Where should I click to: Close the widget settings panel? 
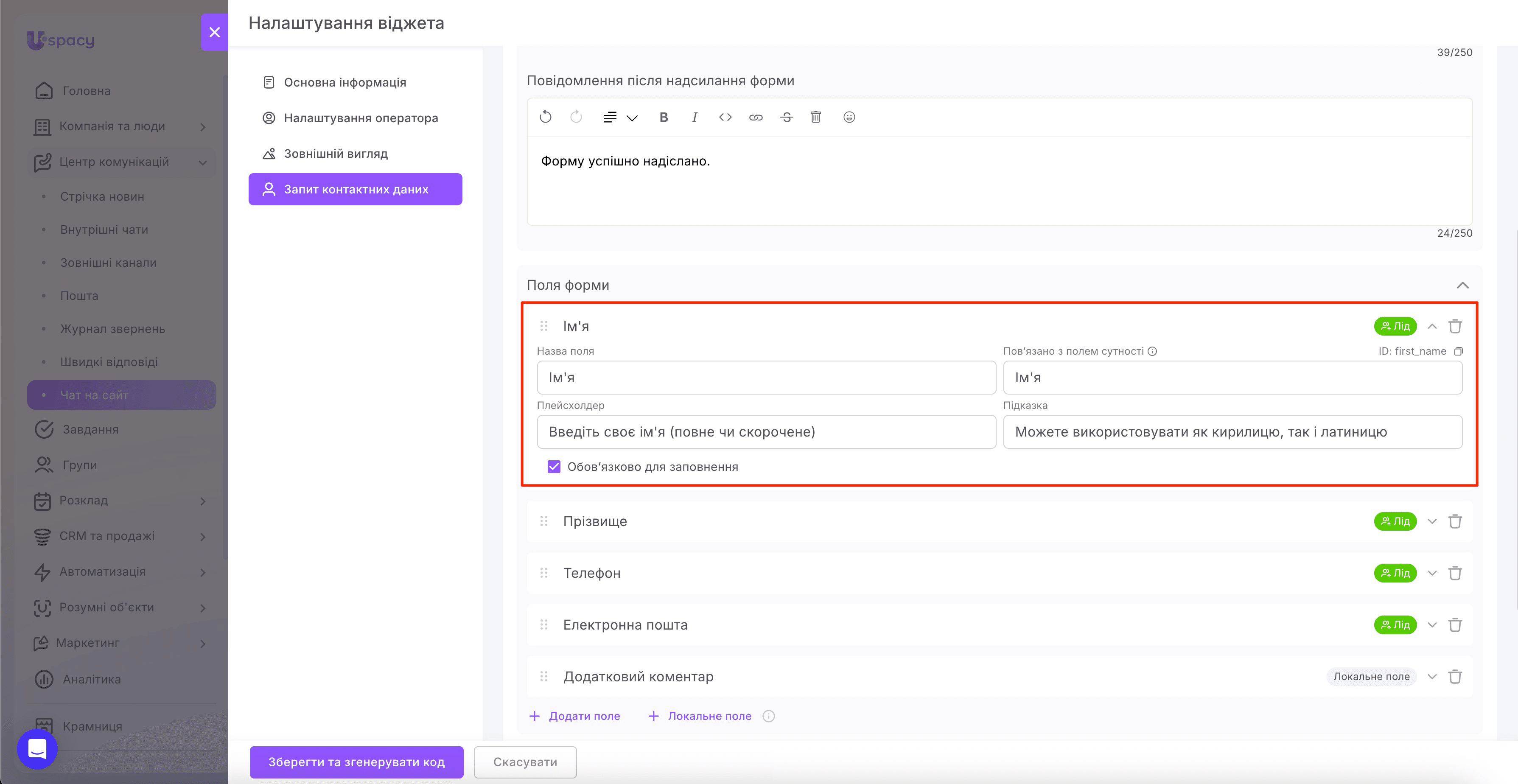click(215, 32)
